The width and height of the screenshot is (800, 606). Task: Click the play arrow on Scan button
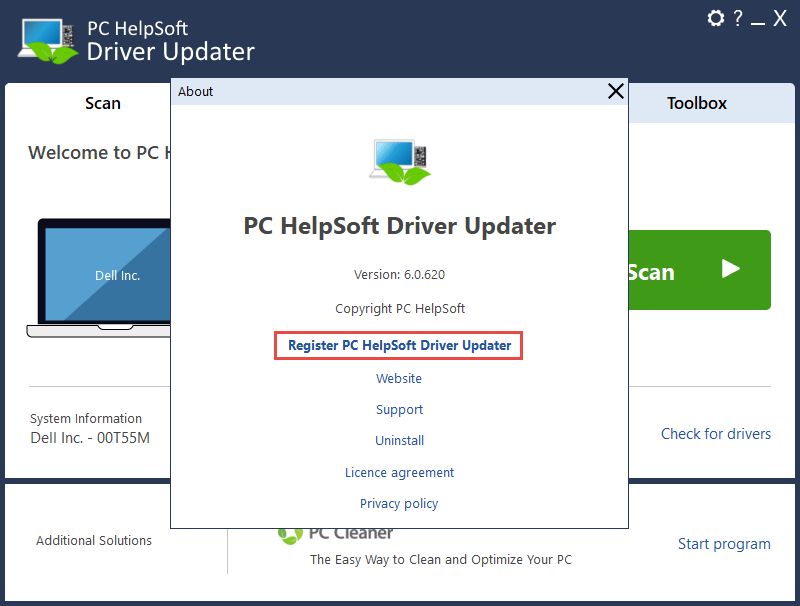[730, 269]
